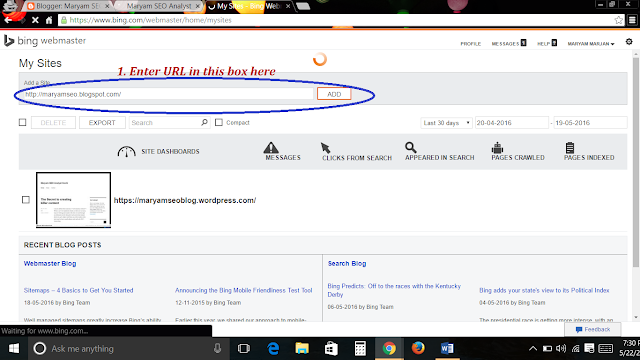Go to the browser home page icon
The image size is (640, 360).
click(49, 20)
